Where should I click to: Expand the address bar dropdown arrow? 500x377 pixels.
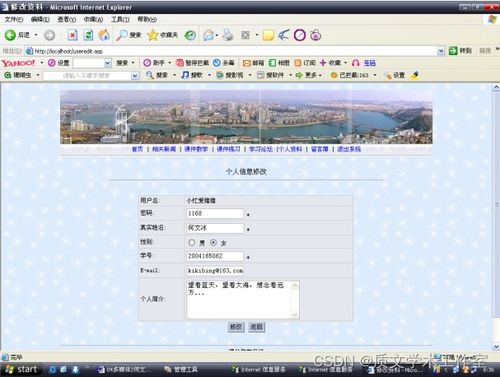[x=441, y=51]
